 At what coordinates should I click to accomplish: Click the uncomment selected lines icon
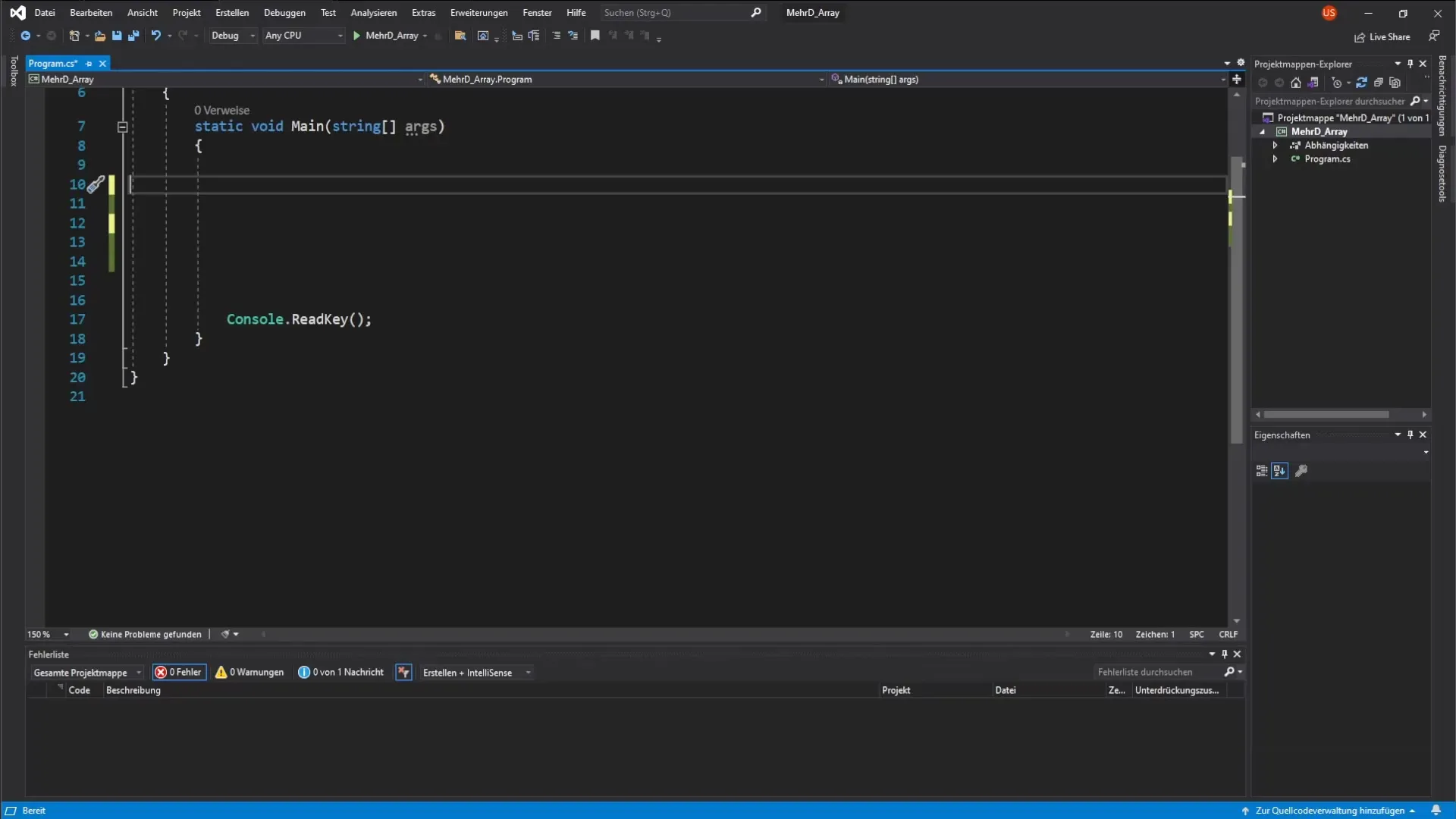click(x=573, y=36)
